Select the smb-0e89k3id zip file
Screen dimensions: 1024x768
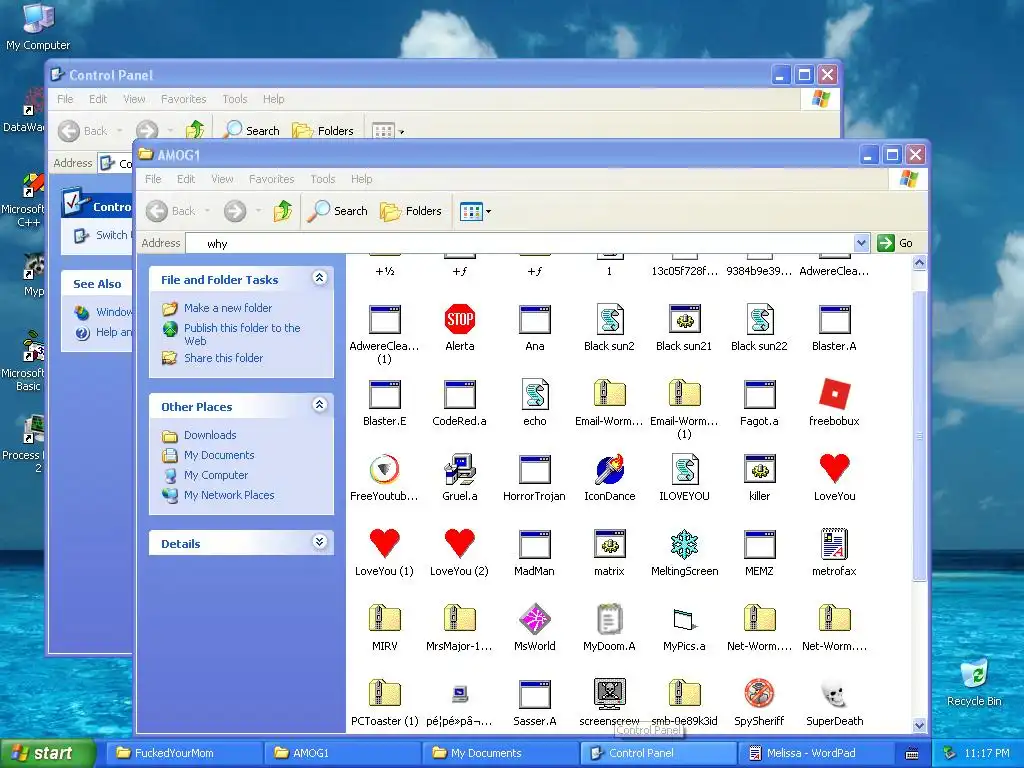(684, 694)
